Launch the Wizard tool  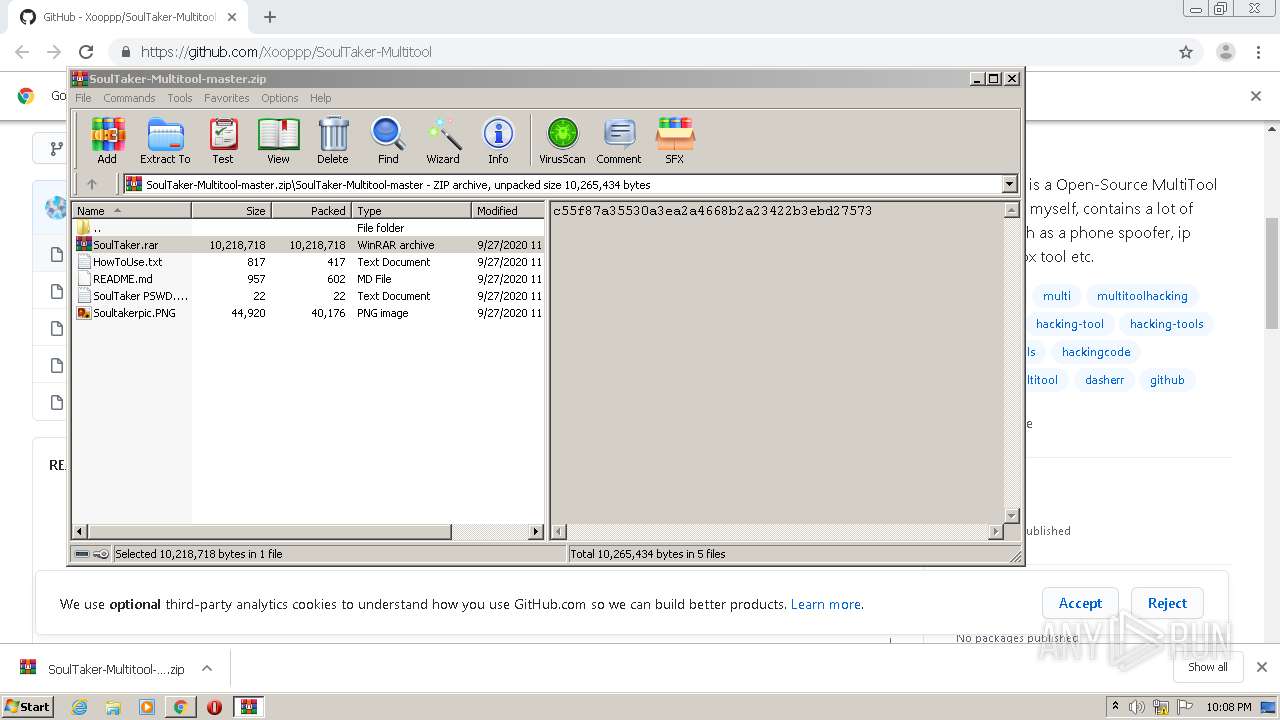pyautogui.click(x=443, y=140)
